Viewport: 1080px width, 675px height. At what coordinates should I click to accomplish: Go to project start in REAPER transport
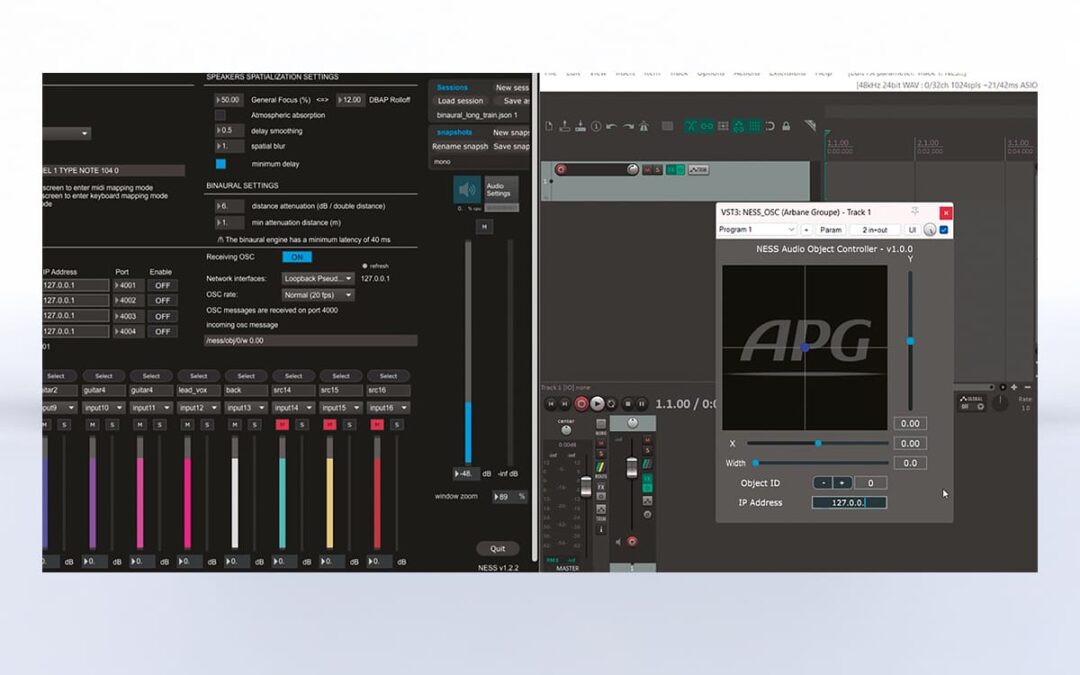tap(550, 404)
